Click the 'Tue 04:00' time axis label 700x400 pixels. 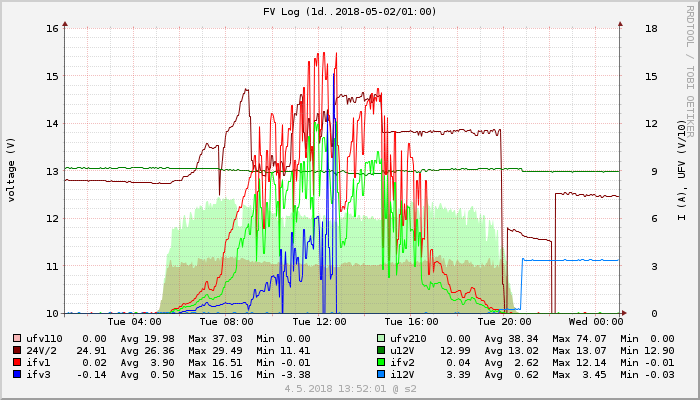pyautogui.click(x=134, y=321)
